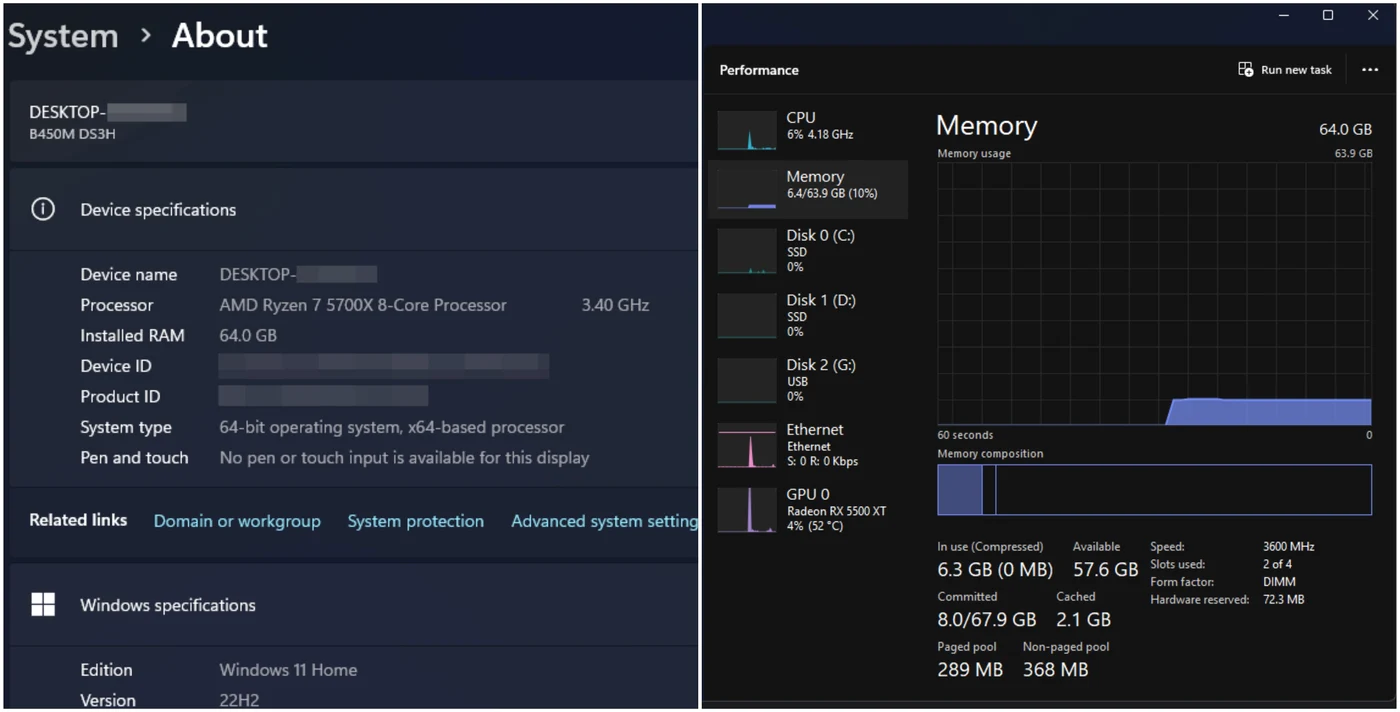Click the 64-bit operating system text
The width and height of the screenshot is (1400, 712).
coord(392,427)
